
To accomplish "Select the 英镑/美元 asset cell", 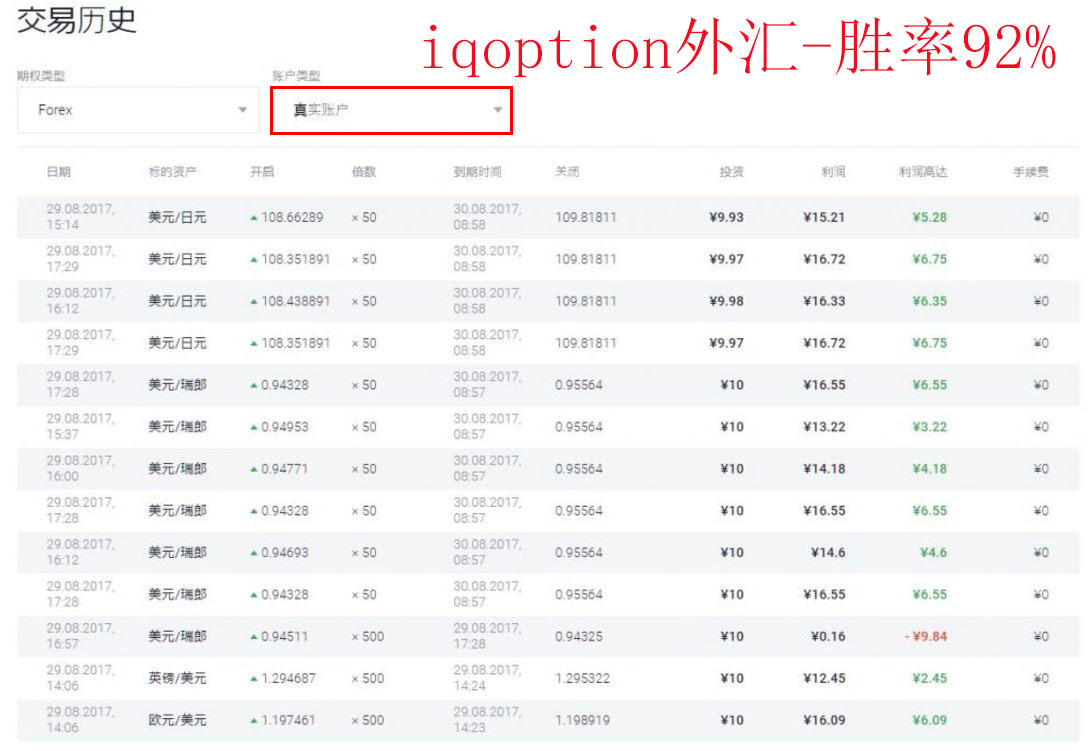I will pos(177,678).
